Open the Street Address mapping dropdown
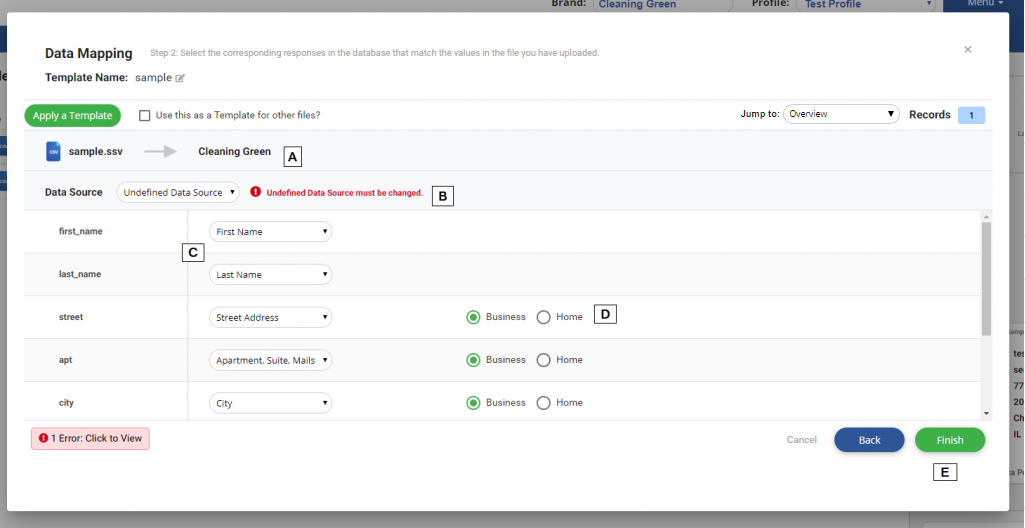 click(x=270, y=318)
